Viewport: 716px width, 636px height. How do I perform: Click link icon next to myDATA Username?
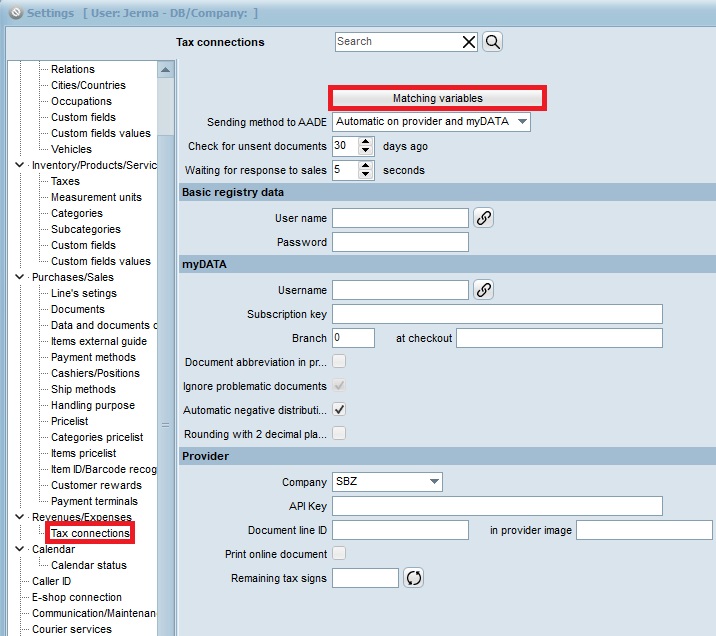pos(484,289)
